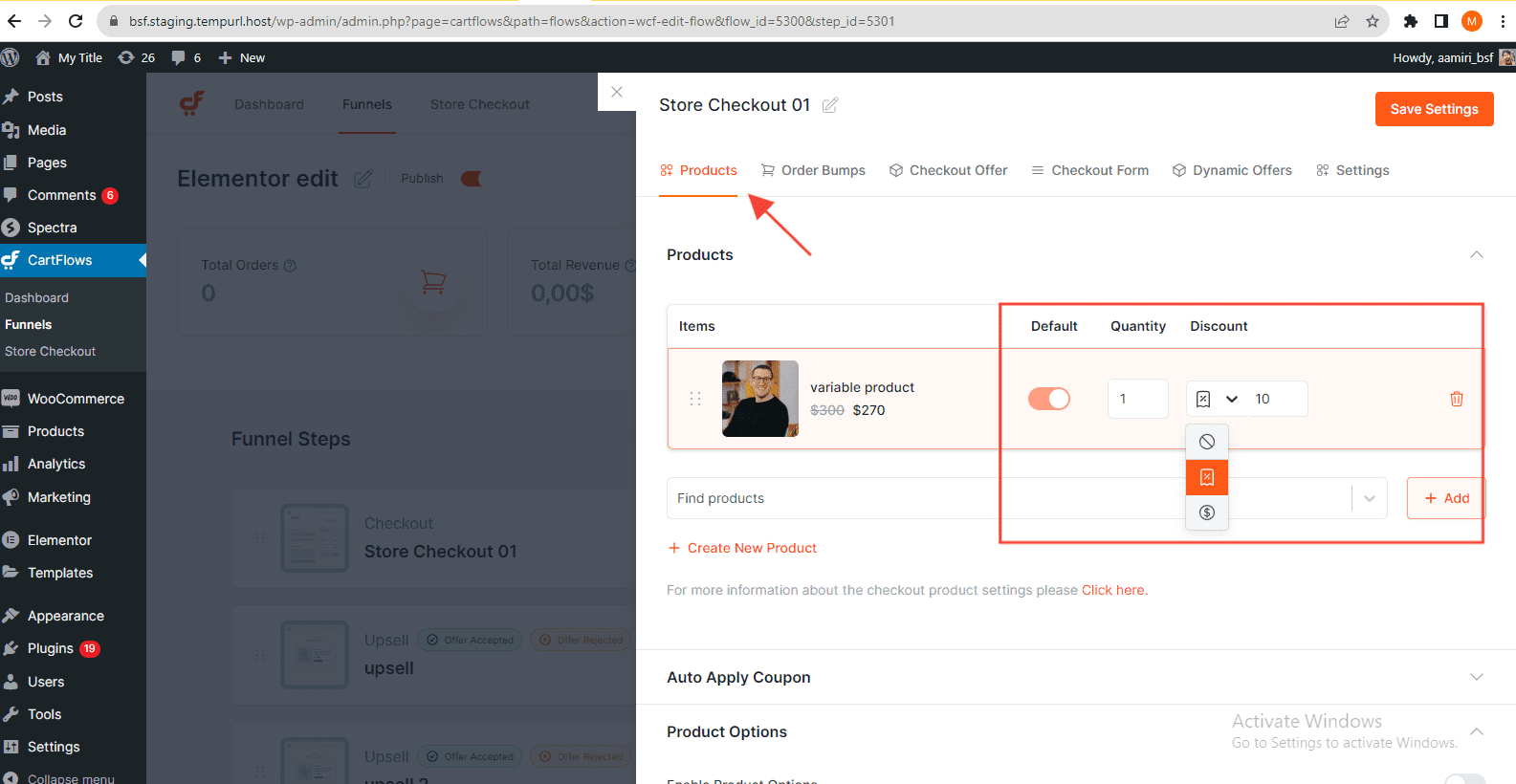Click the drag handle of variable product row
The image size is (1516, 784).
[x=695, y=399]
